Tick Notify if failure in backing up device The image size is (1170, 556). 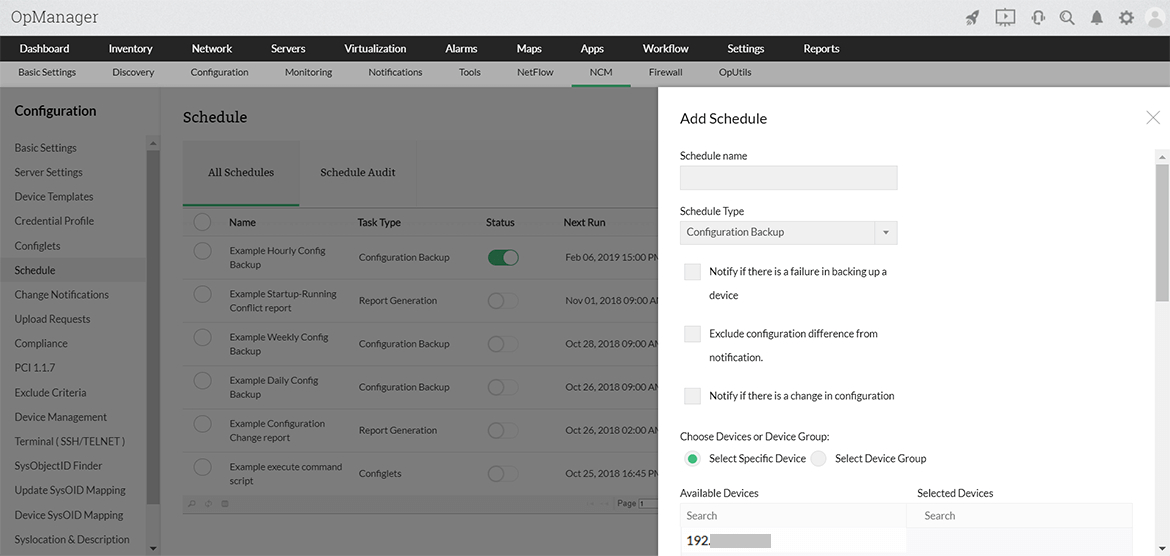point(692,272)
